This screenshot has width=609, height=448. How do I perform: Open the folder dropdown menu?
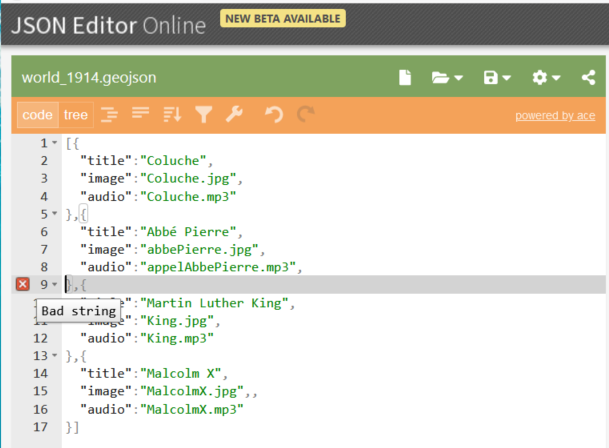[447, 78]
